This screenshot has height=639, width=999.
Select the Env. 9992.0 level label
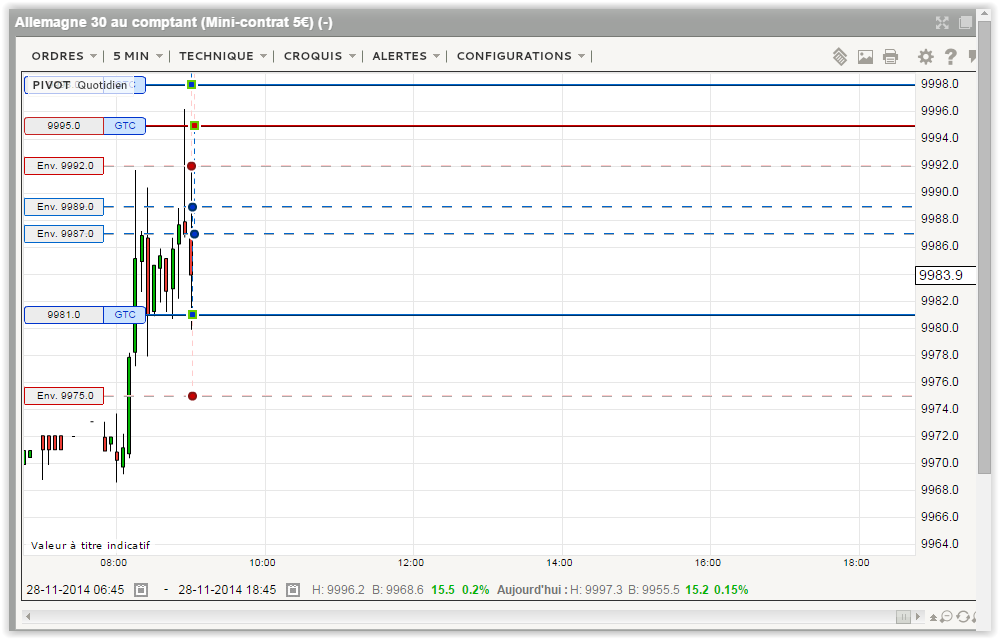[x=64, y=166]
